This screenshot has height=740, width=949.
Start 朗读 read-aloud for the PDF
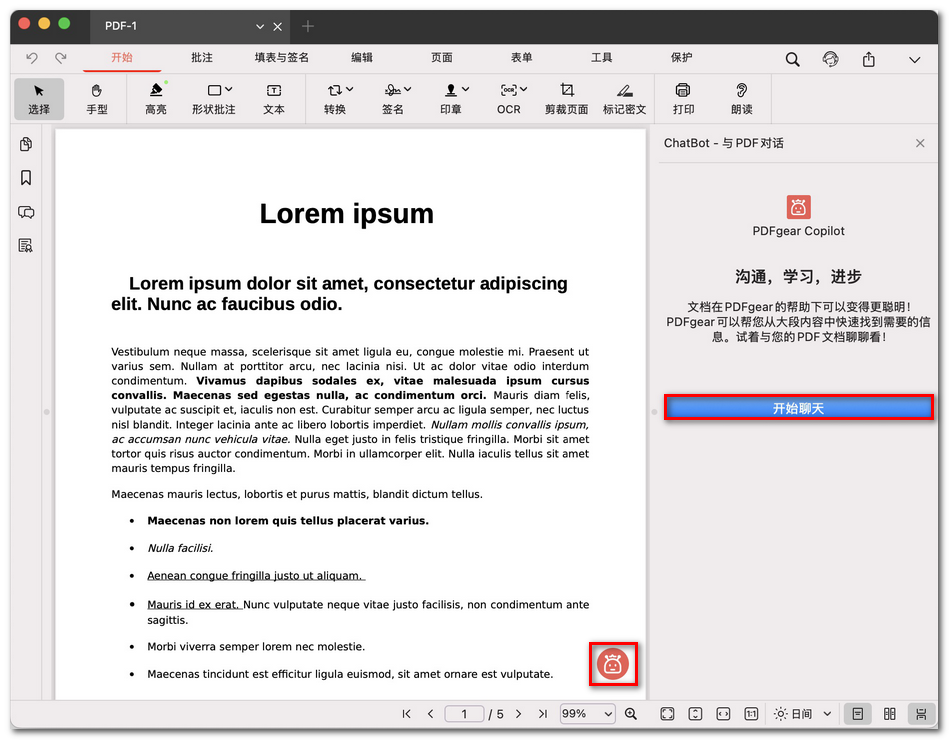tap(742, 98)
